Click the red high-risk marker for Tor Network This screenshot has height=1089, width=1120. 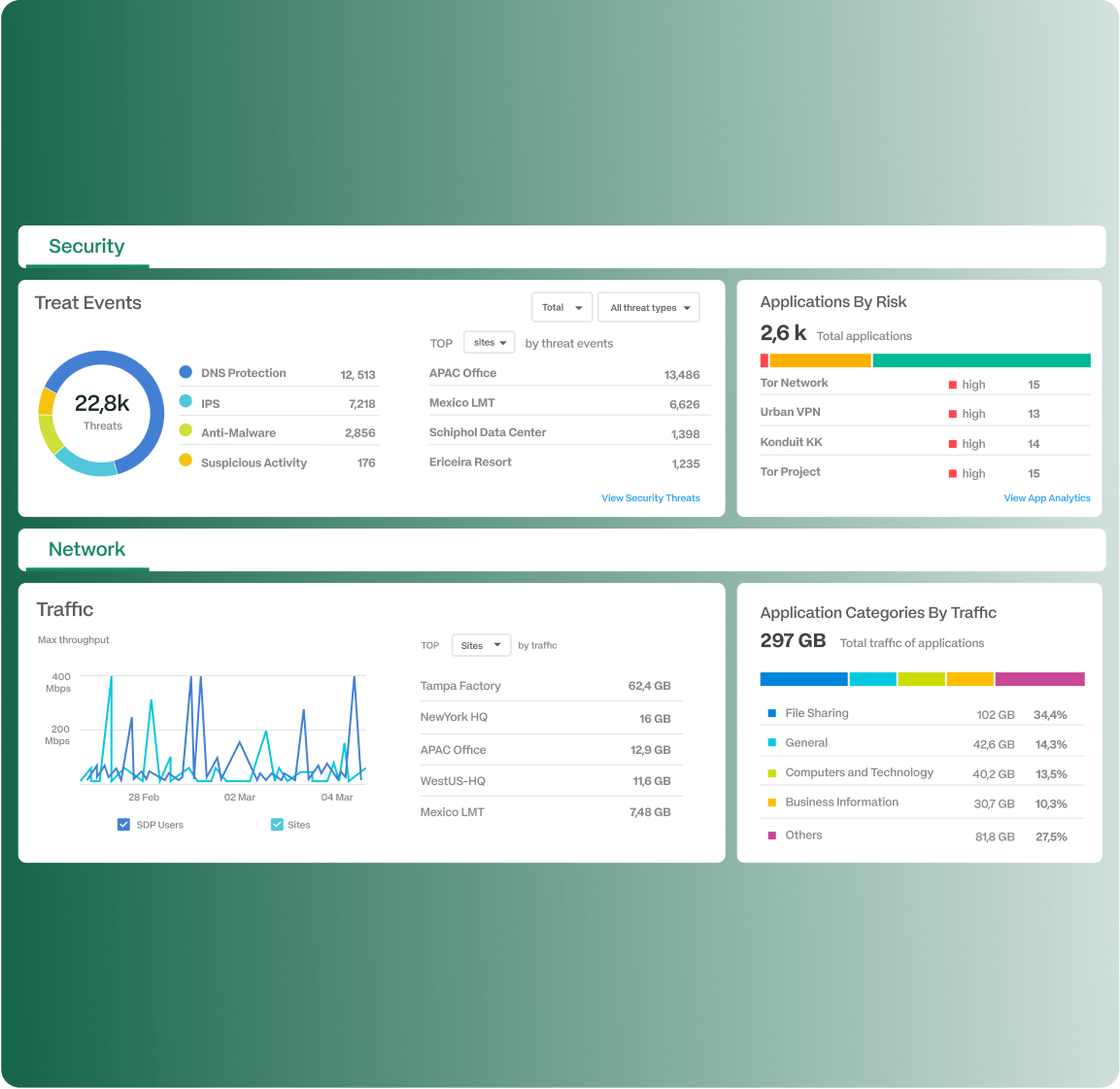[x=953, y=385]
